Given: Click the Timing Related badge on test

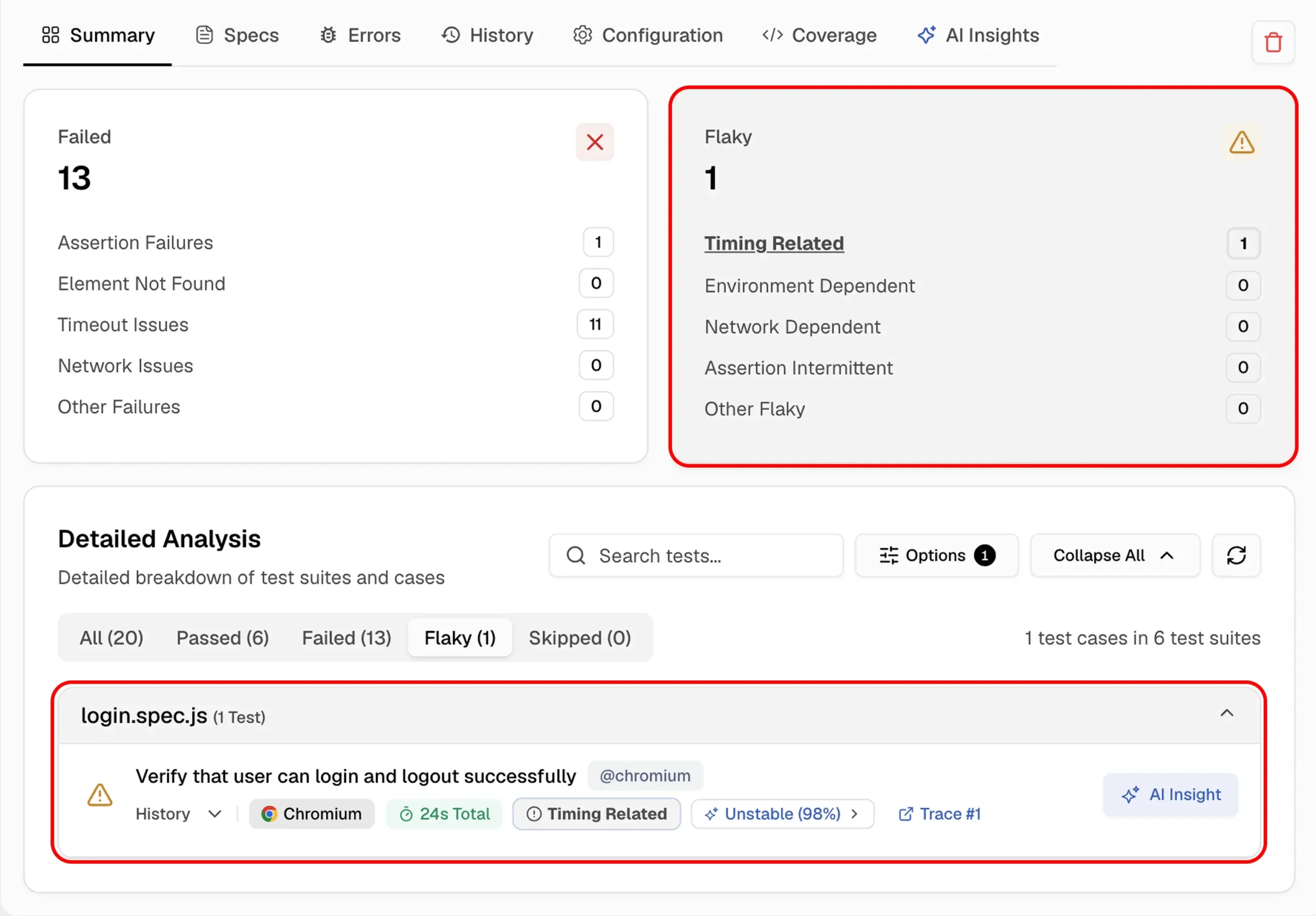Looking at the screenshot, I should pyautogui.click(x=596, y=814).
